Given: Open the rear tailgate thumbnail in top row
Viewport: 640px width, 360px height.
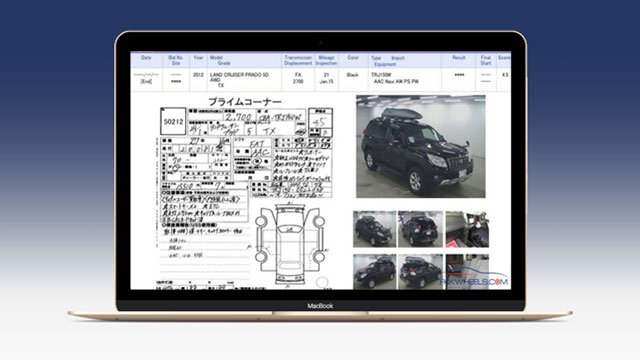Looking at the screenshot, I should point(420,229).
